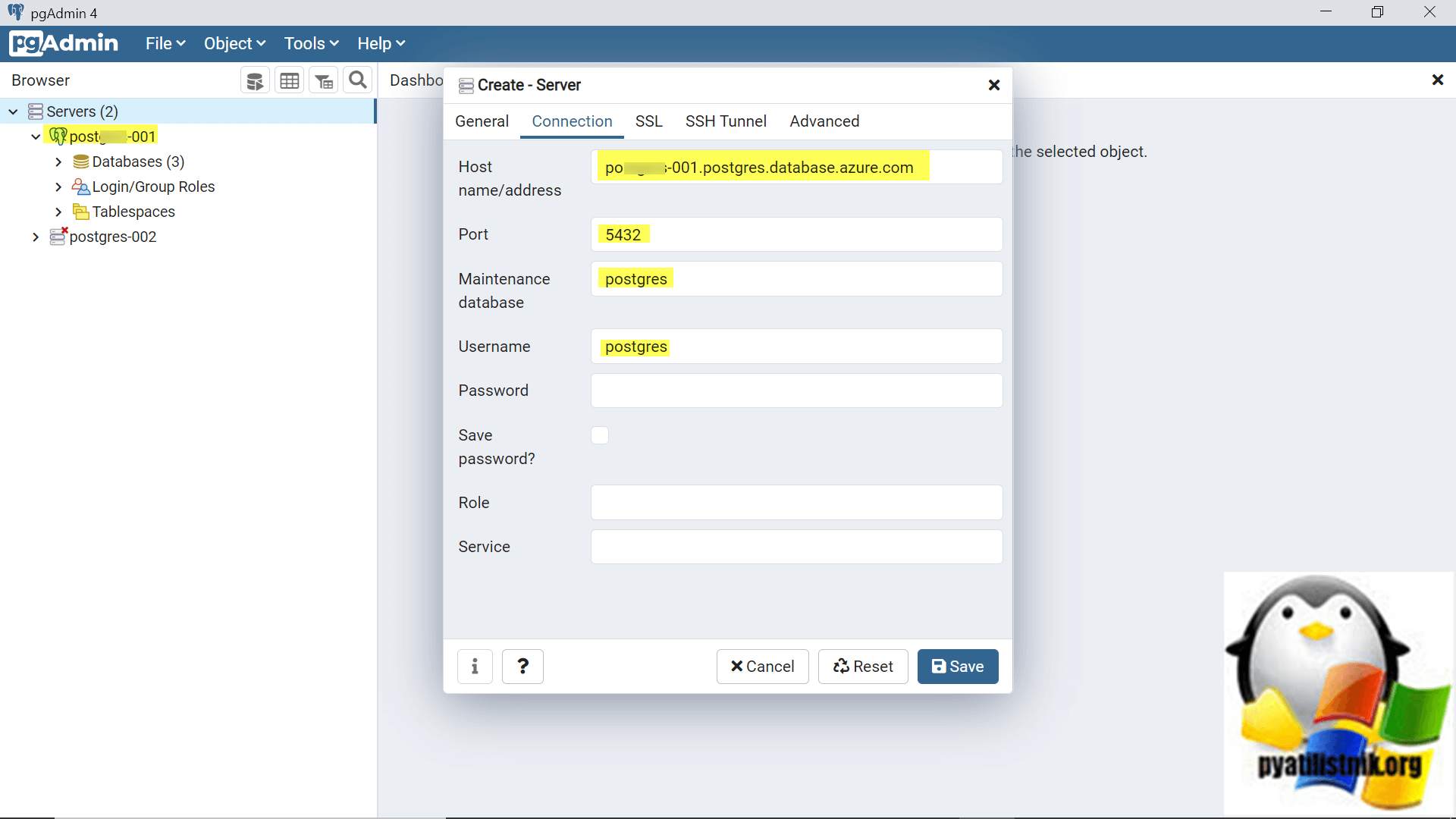1456x819 pixels.
Task: Click the Filtered Rows icon in Browser toolbar
Action: (x=324, y=80)
